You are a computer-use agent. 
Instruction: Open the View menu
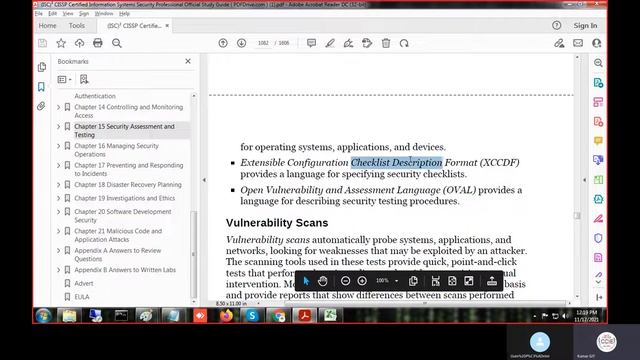[x=68, y=13]
